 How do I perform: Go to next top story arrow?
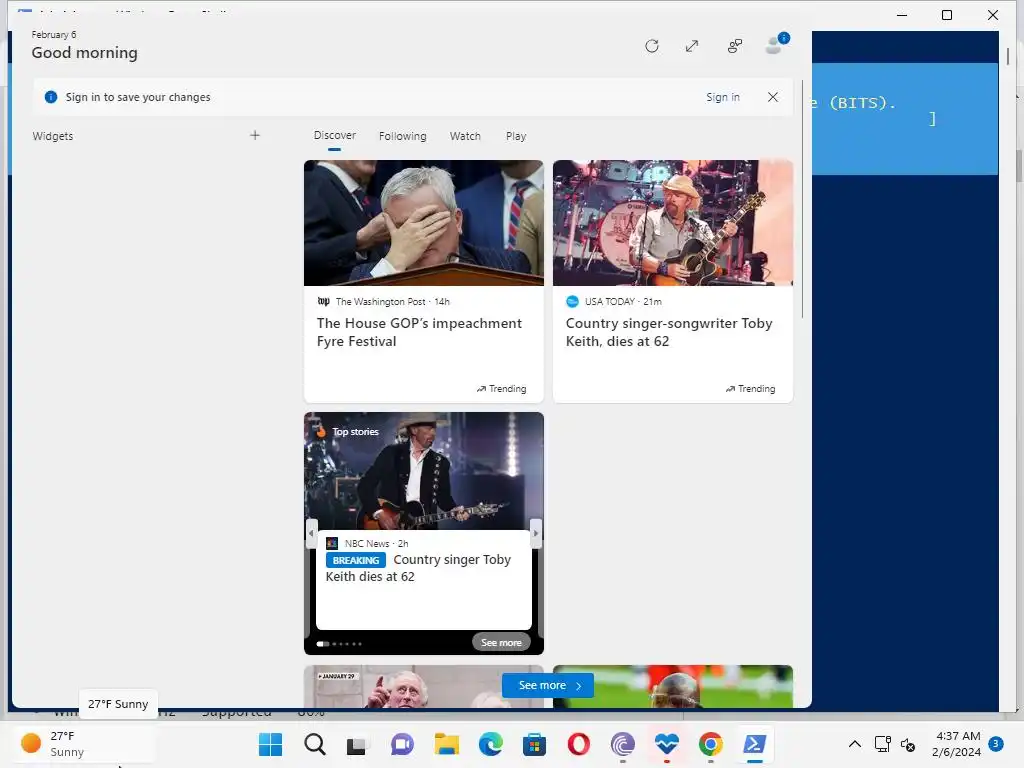tap(536, 533)
